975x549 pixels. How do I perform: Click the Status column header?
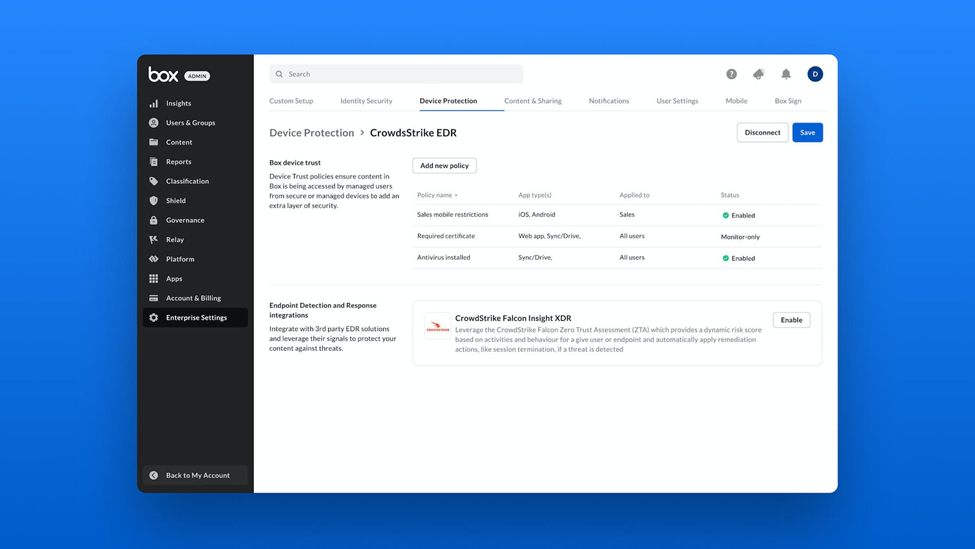click(x=730, y=195)
